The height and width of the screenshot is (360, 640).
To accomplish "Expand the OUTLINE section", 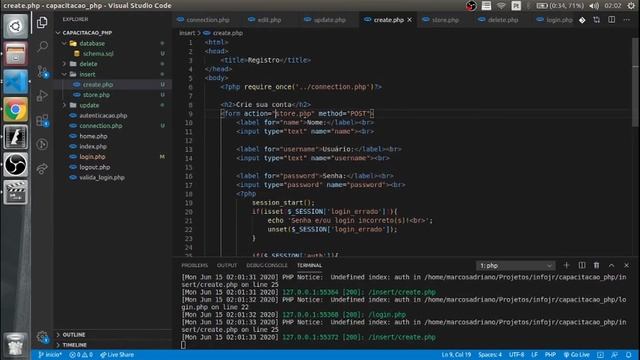I will [x=74, y=335].
